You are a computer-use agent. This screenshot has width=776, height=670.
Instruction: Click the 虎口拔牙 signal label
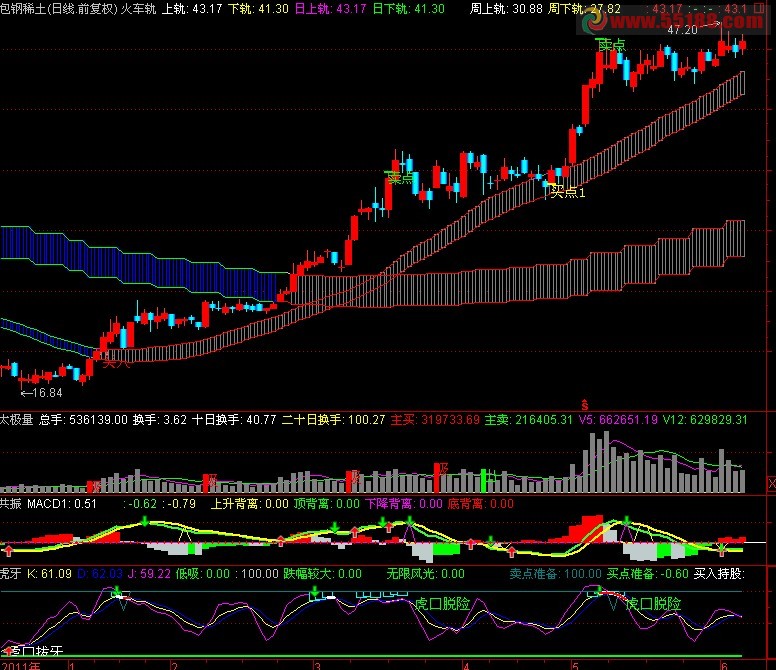tap(36, 651)
